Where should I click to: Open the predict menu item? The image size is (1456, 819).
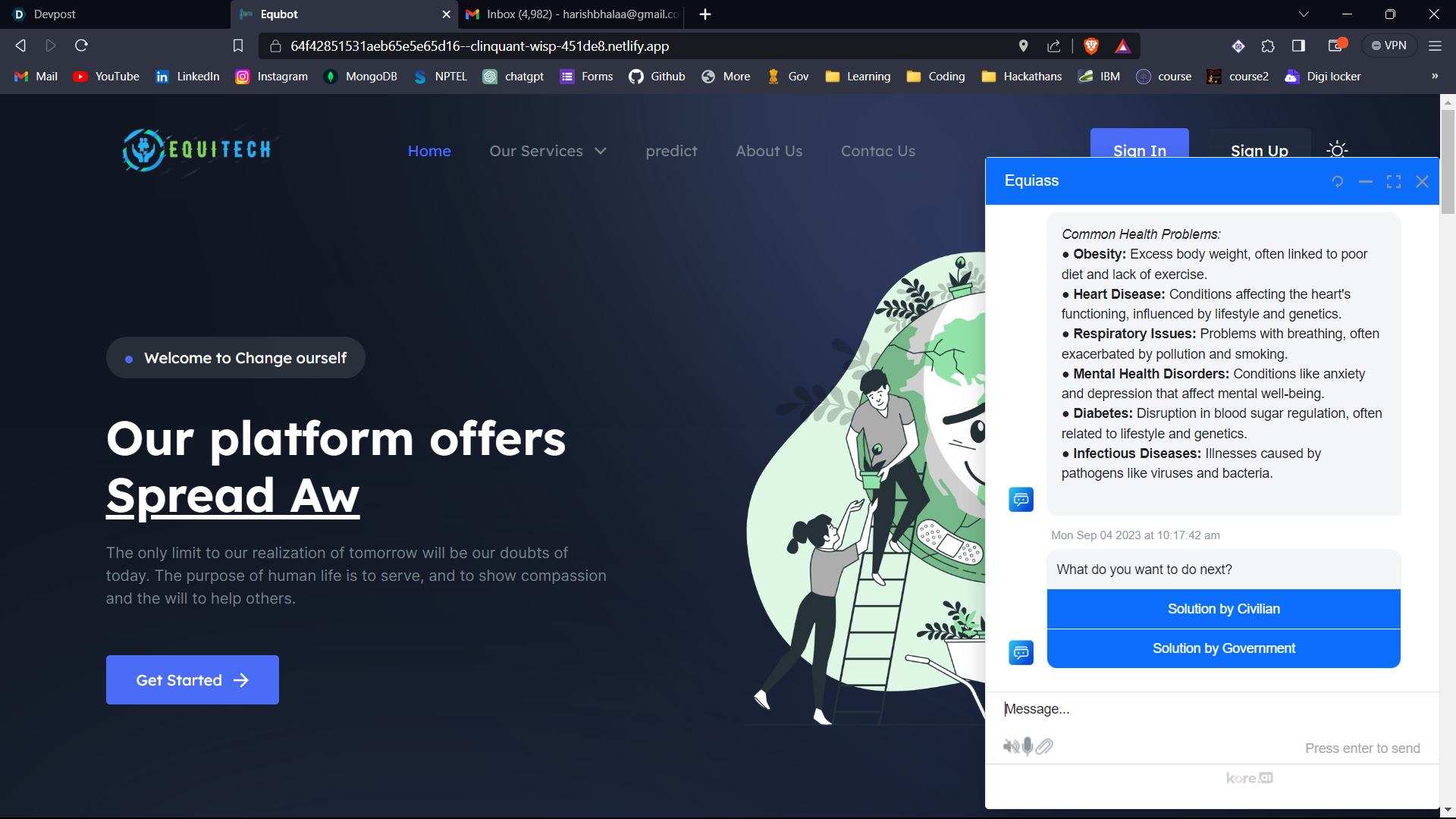pos(671,151)
